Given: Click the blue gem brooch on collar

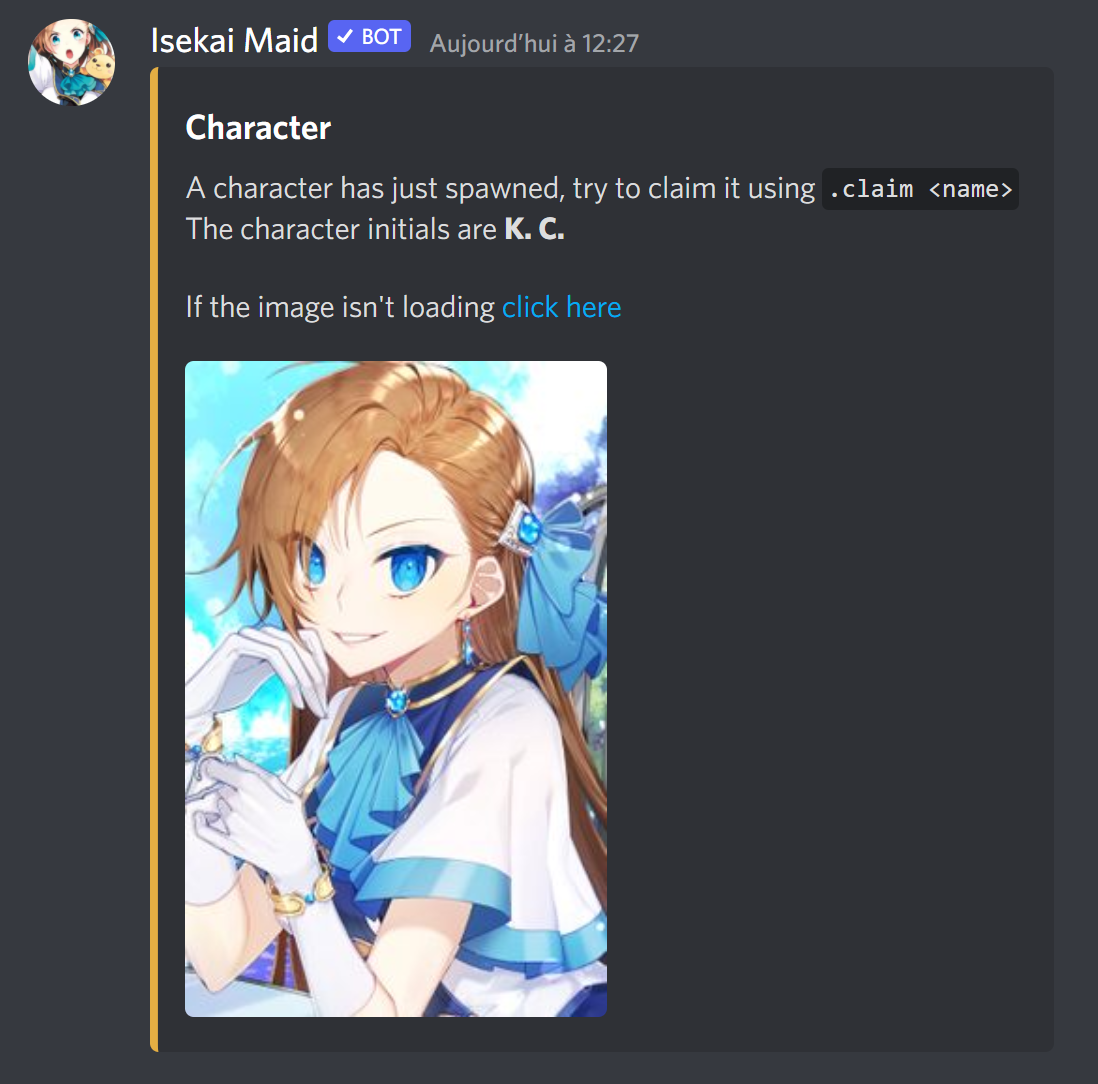Looking at the screenshot, I should click(x=397, y=700).
